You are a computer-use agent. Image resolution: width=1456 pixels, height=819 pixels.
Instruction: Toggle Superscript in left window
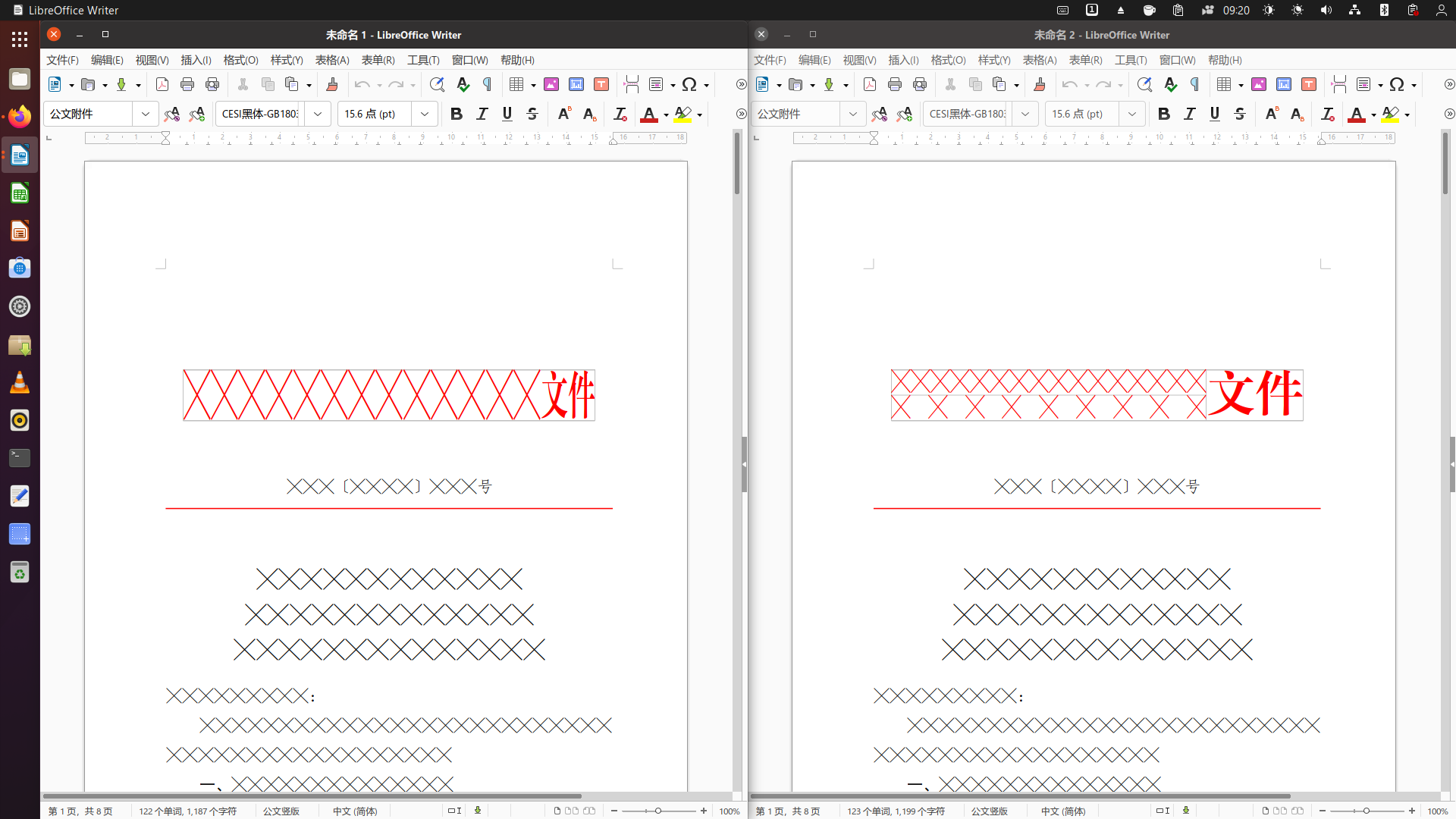(x=564, y=114)
